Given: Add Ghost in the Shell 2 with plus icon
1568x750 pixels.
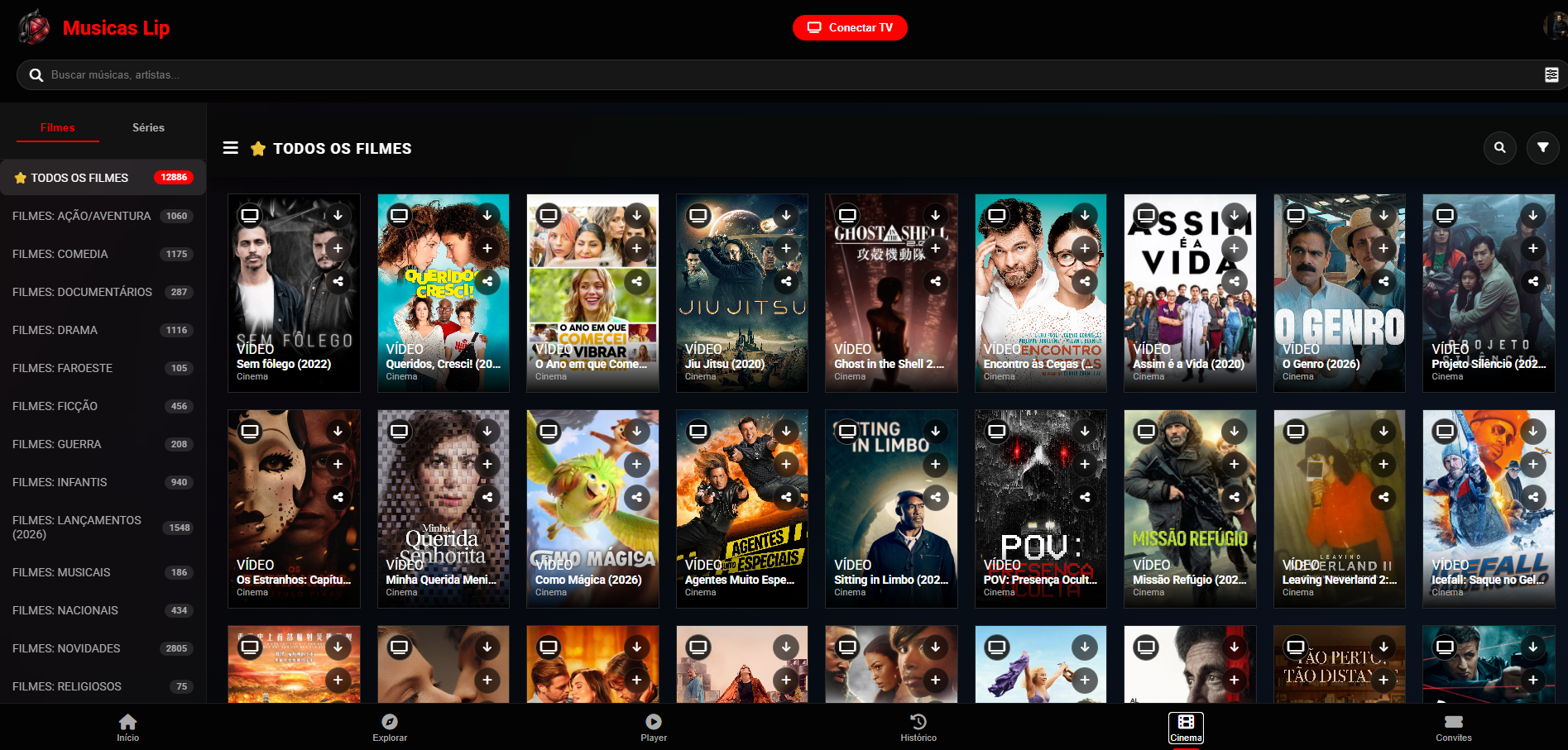Looking at the screenshot, I should (x=935, y=248).
